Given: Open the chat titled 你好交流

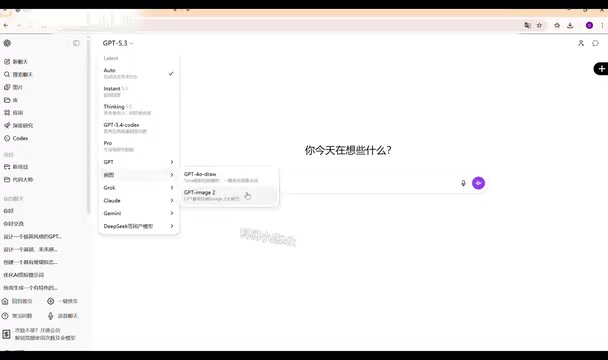Looking at the screenshot, I should (14, 224).
